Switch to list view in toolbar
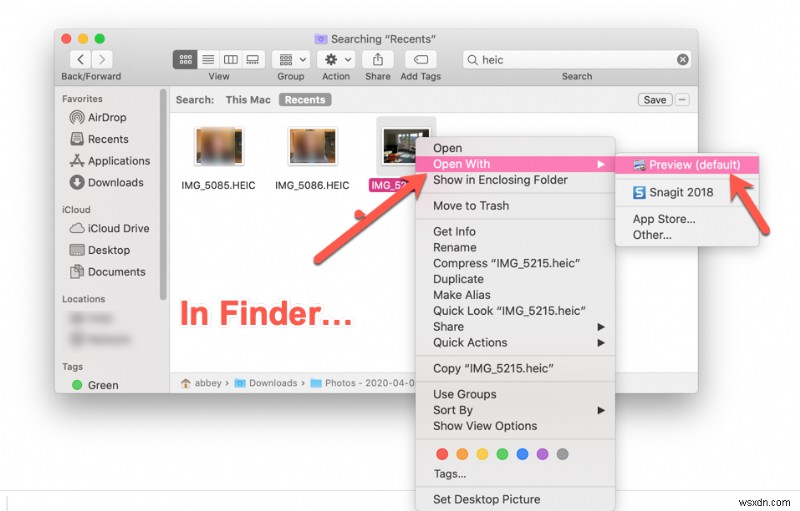800x511 pixels. coord(208,60)
